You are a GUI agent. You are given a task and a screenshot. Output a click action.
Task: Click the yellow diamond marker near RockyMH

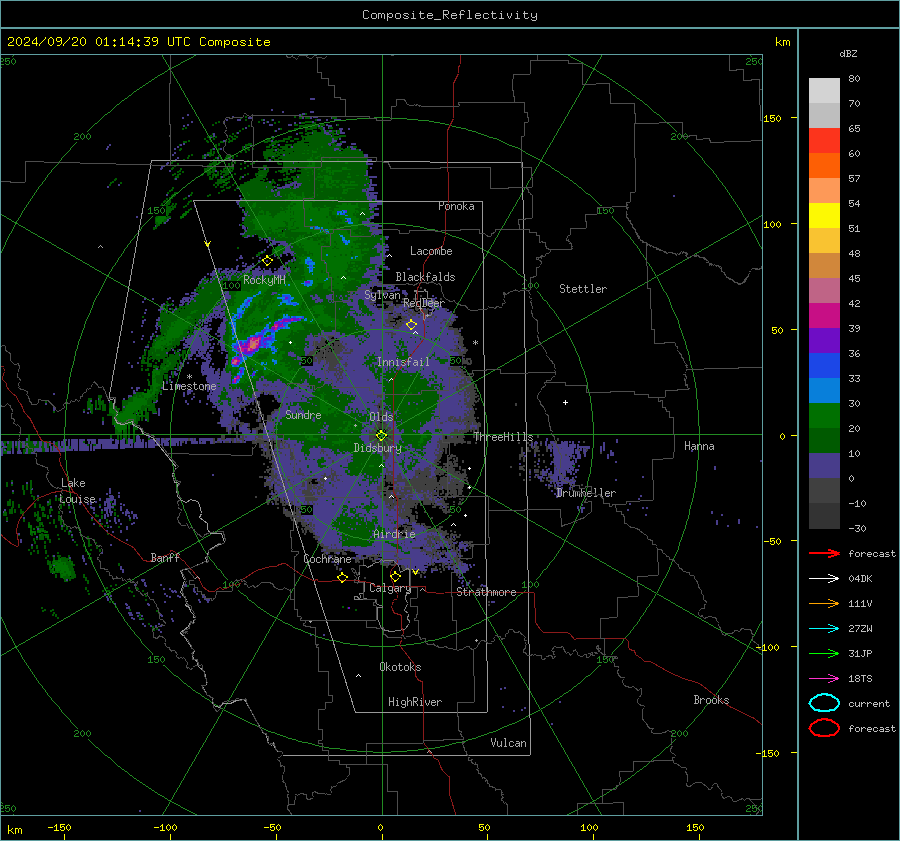point(267,261)
